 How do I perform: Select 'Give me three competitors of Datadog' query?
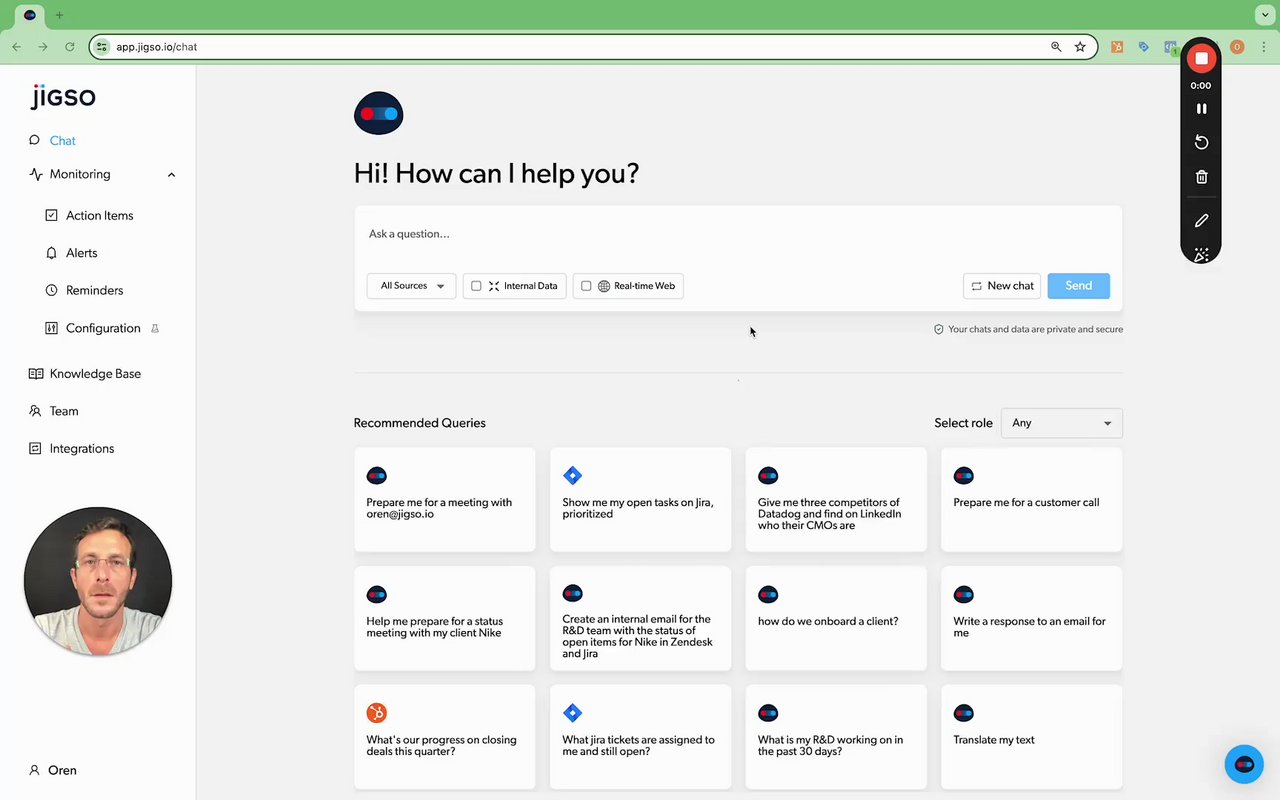click(836, 499)
